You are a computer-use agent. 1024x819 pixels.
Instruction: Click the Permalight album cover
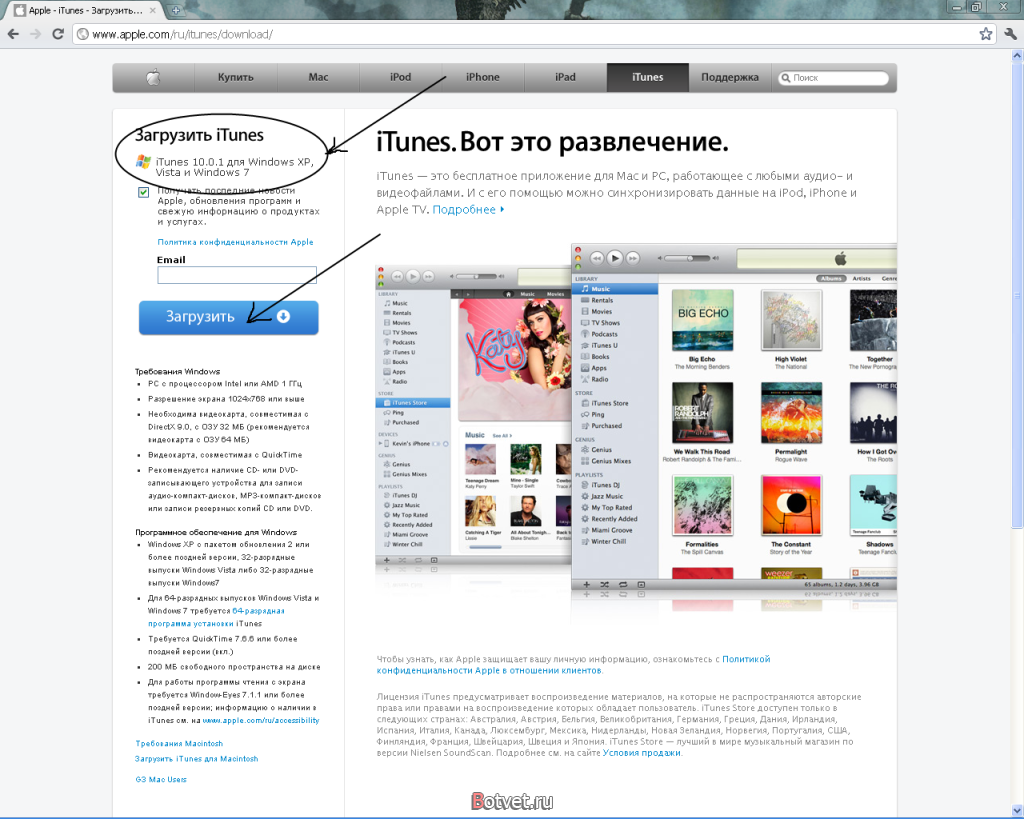pyautogui.click(x=791, y=413)
